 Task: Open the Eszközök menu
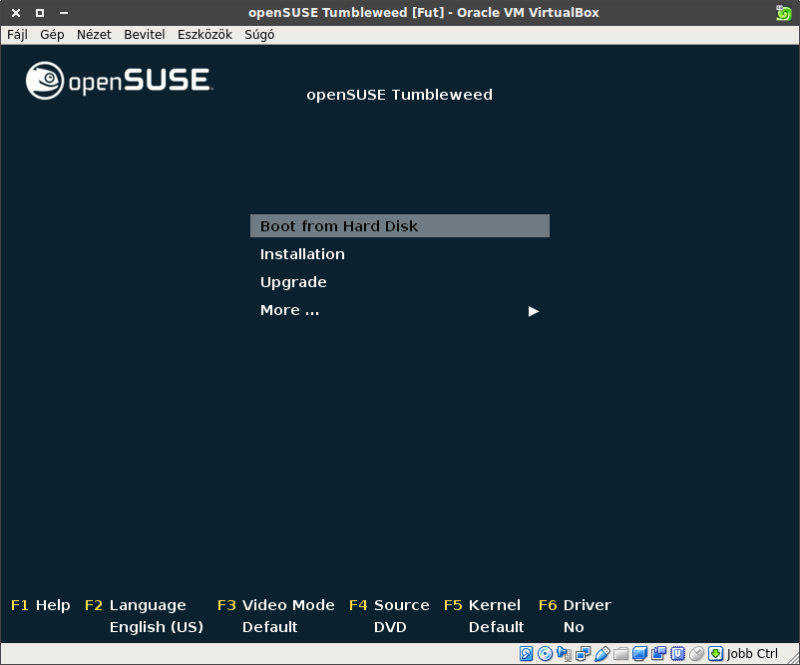[x=205, y=35]
